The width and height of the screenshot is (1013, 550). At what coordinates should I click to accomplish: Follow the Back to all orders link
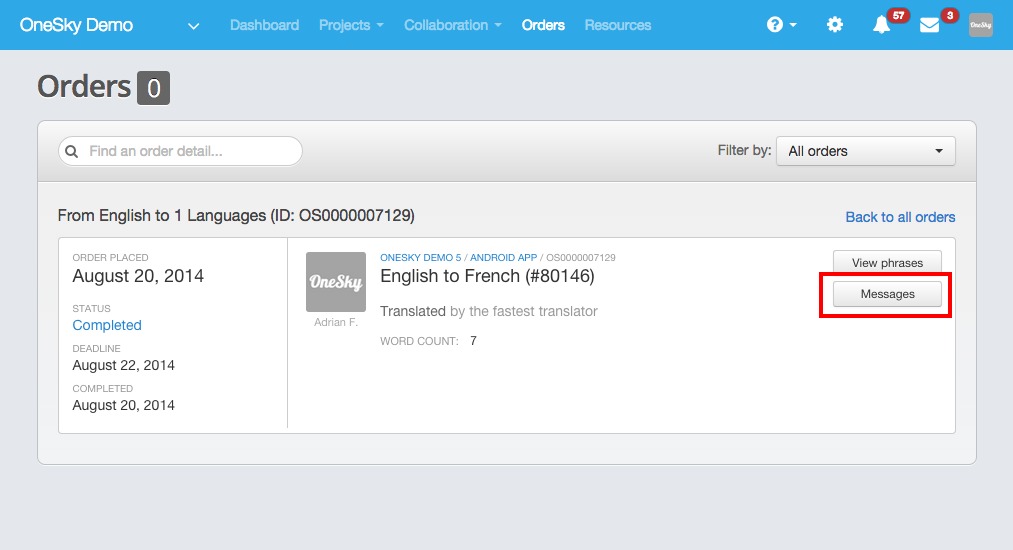[900, 217]
